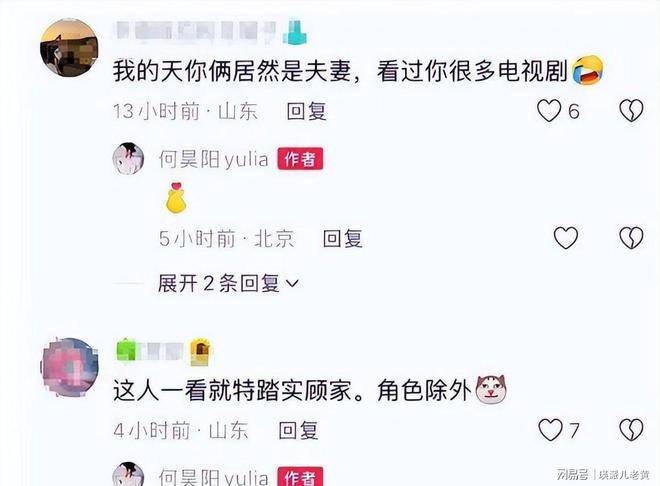Screen dimensions: 660x486
Task: Open 何昊阳yulia avatar in first reply
Action: tap(128, 159)
